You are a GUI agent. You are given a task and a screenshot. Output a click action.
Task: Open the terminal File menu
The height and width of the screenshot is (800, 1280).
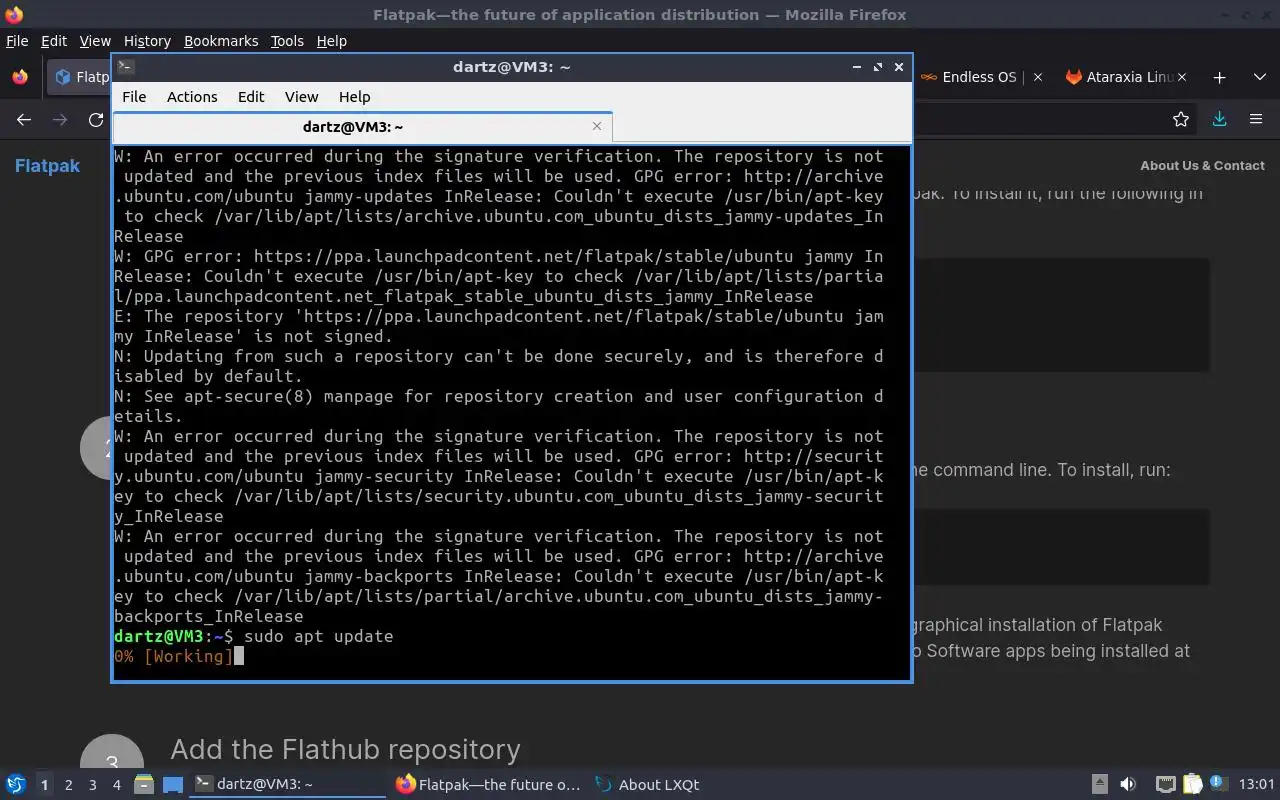coord(134,97)
